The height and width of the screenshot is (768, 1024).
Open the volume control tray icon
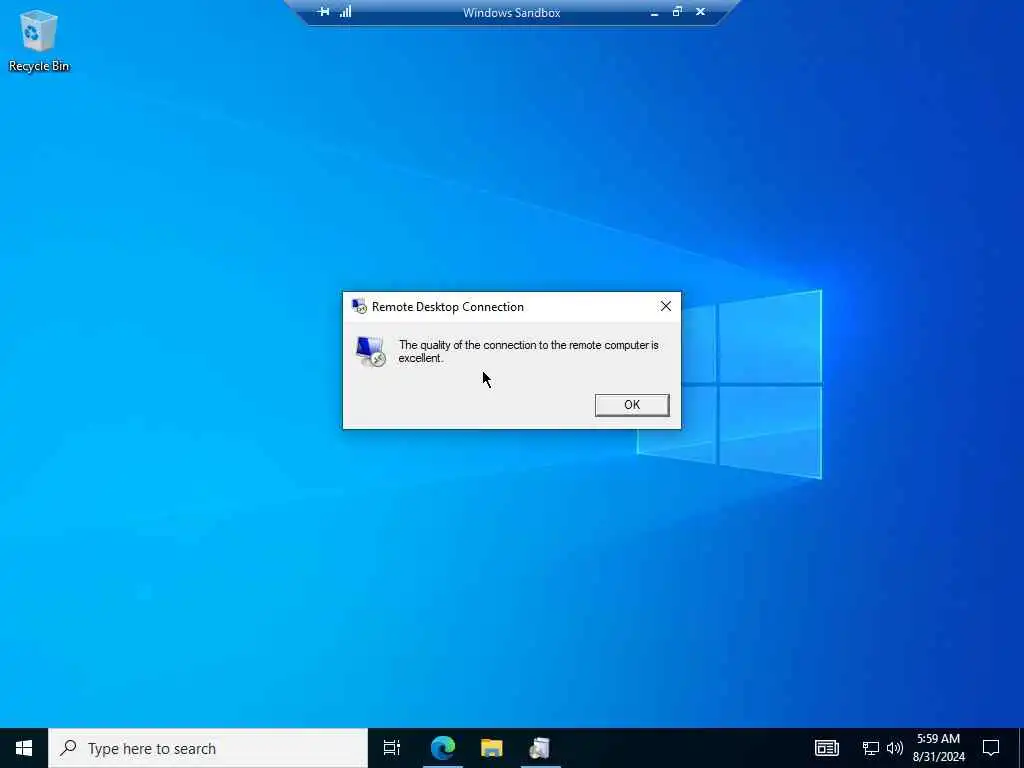pos(894,748)
